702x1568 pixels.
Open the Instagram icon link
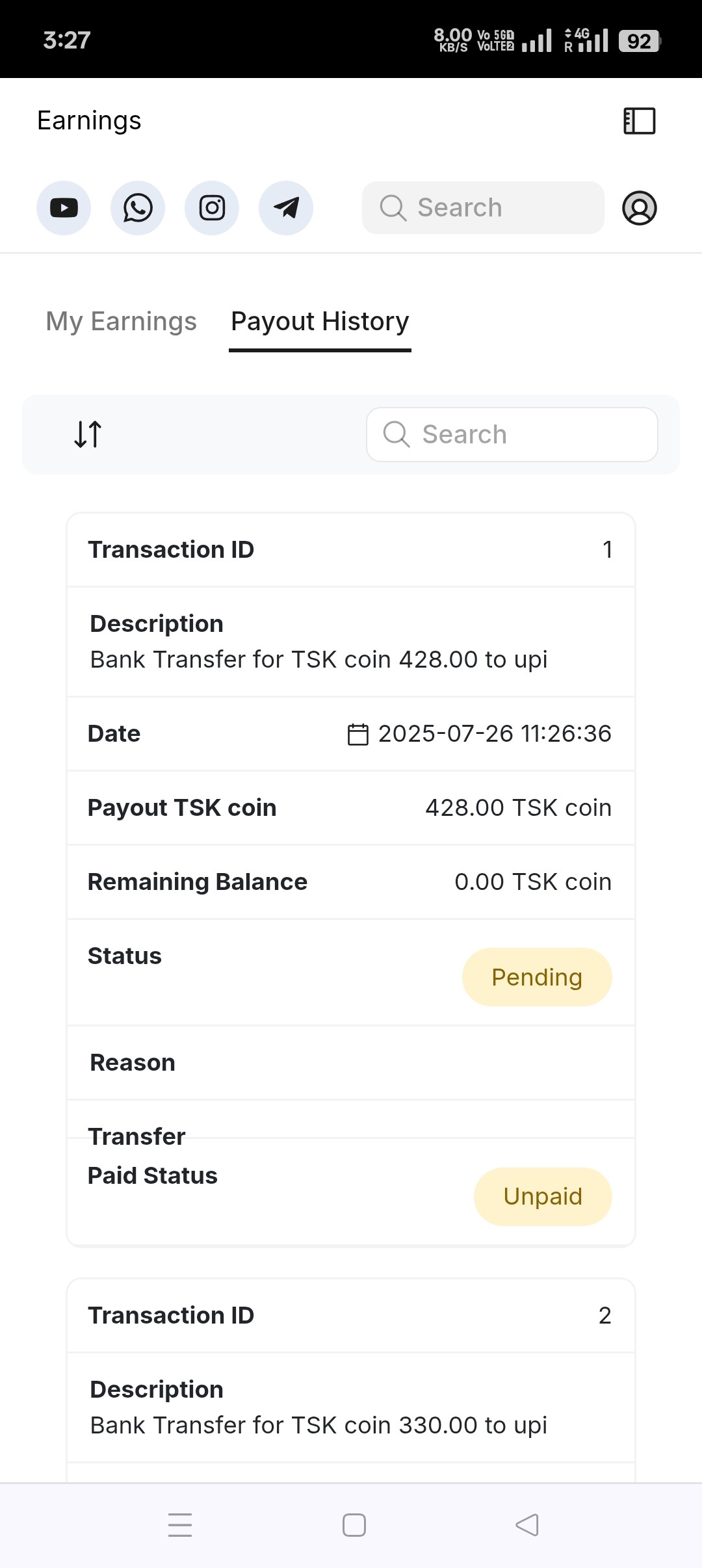tap(212, 208)
